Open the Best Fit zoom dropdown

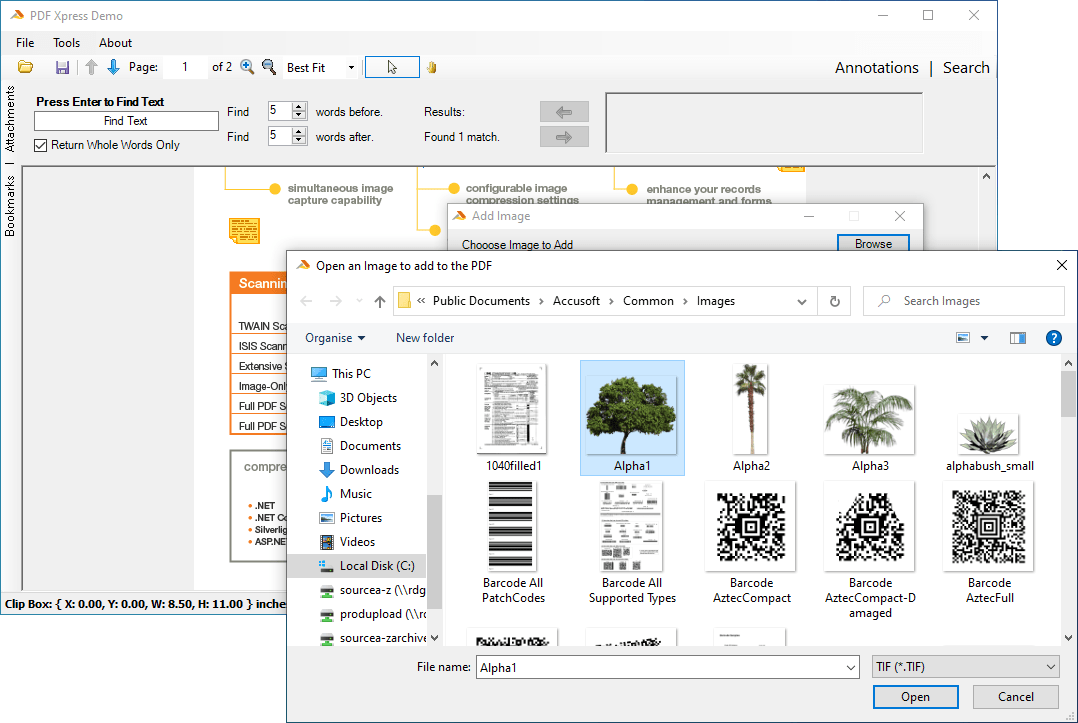(x=349, y=67)
